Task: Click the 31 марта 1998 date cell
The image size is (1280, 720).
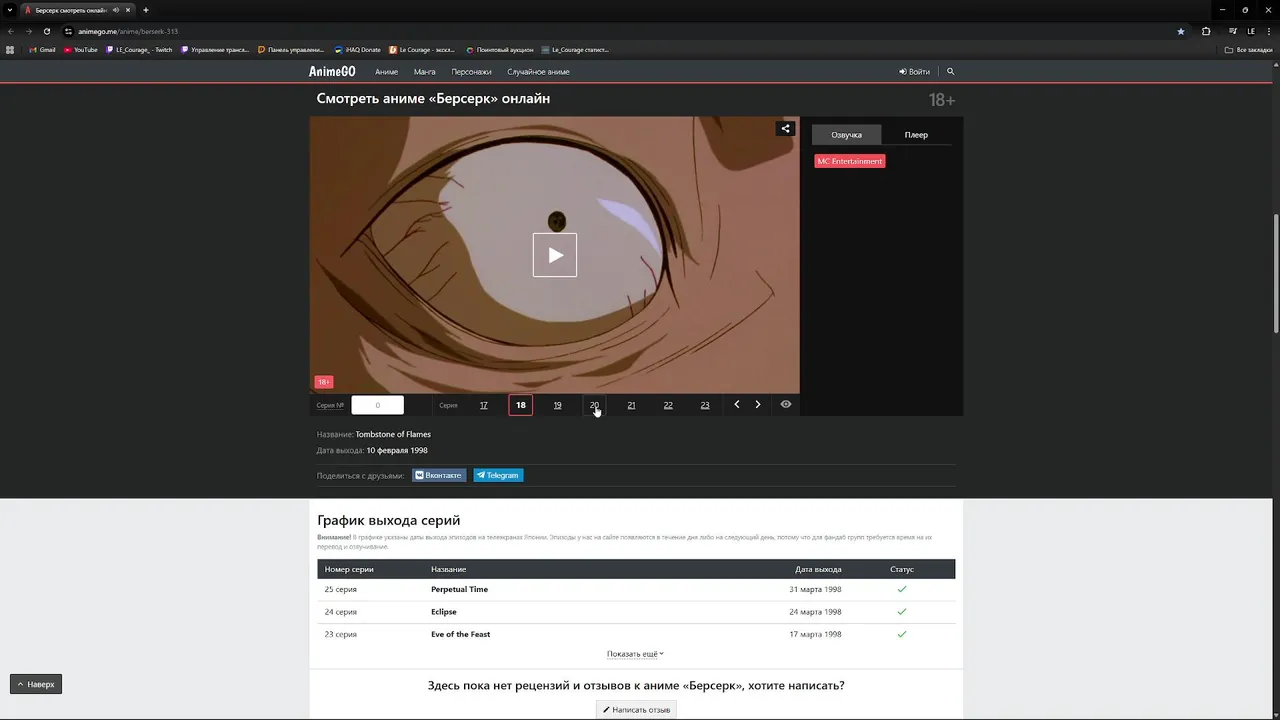Action: [815, 589]
